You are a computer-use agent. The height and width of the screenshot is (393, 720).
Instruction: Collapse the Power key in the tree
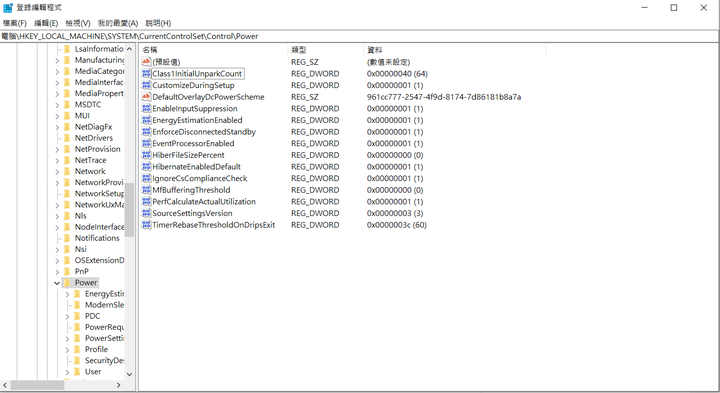(57, 283)
